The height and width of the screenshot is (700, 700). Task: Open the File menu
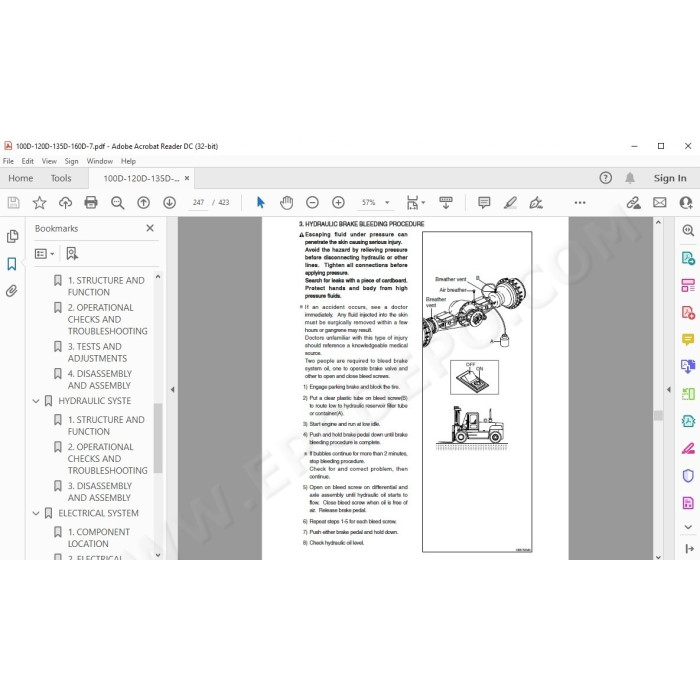click(x=8, y=161)
